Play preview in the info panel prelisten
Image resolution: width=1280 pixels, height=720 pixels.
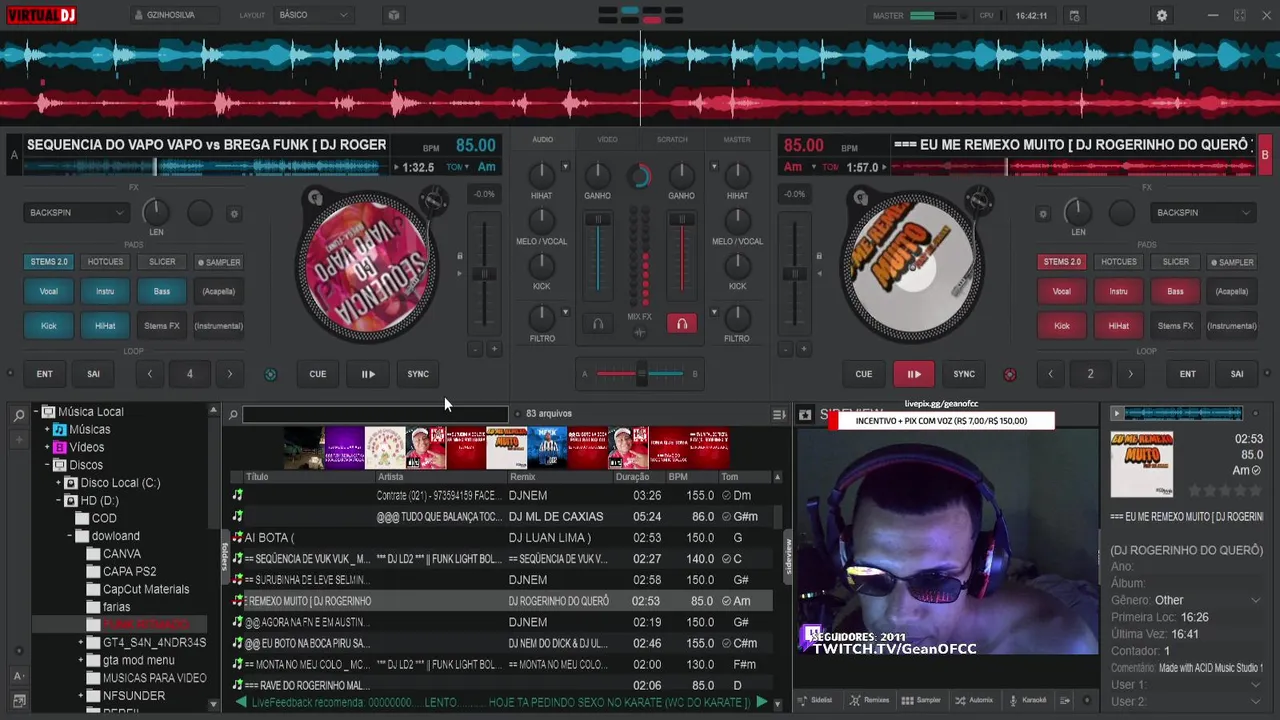(1117, 413)
